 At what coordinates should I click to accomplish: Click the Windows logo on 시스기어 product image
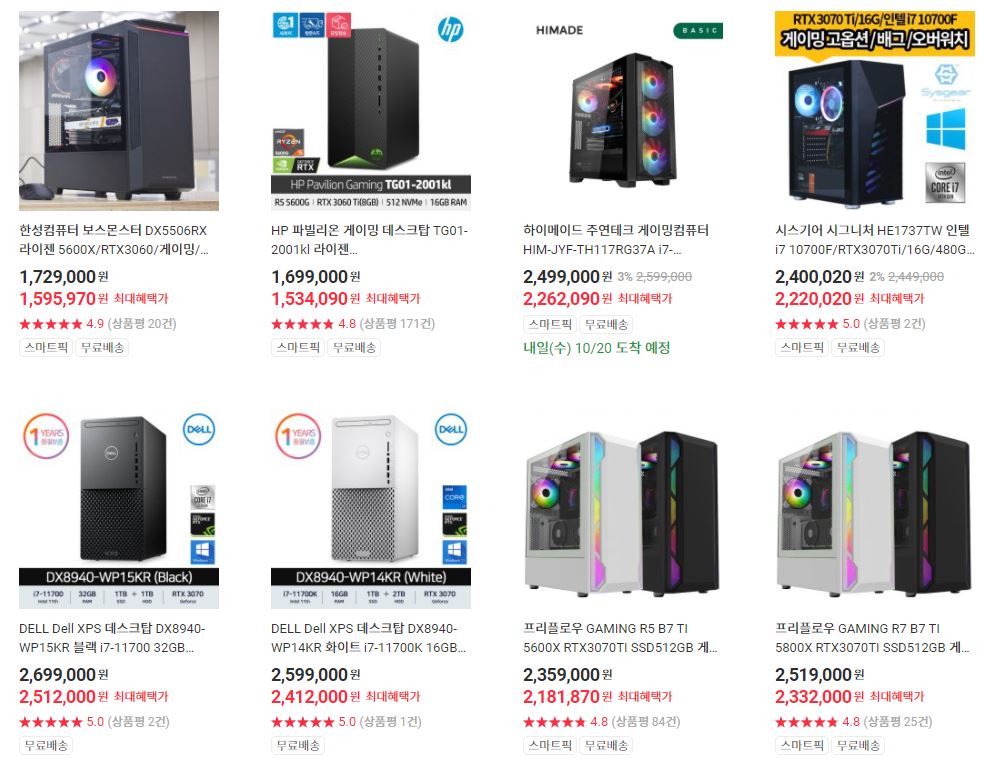[x=946, y=129]
